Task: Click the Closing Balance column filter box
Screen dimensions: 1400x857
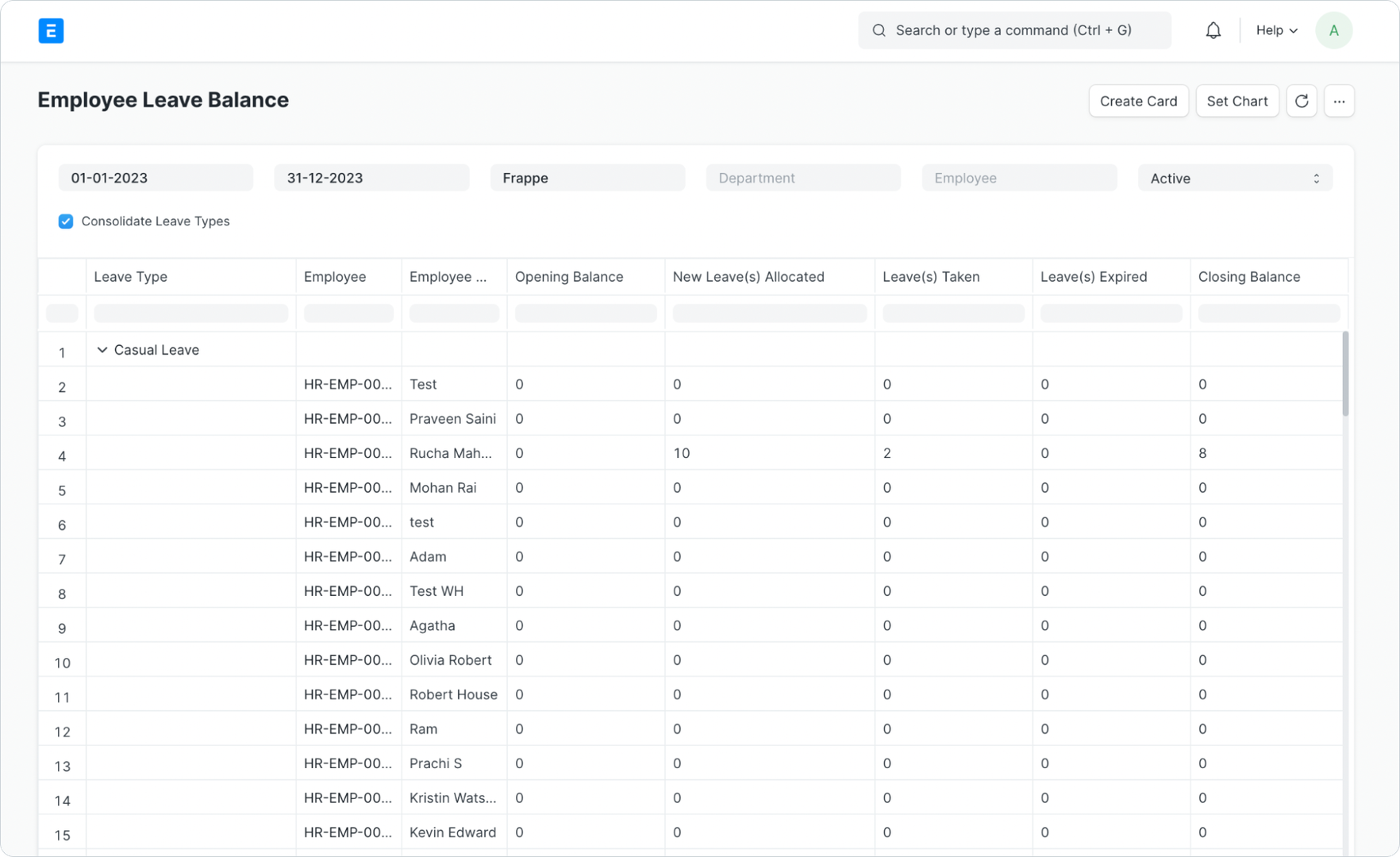Action: (1269, 313)
